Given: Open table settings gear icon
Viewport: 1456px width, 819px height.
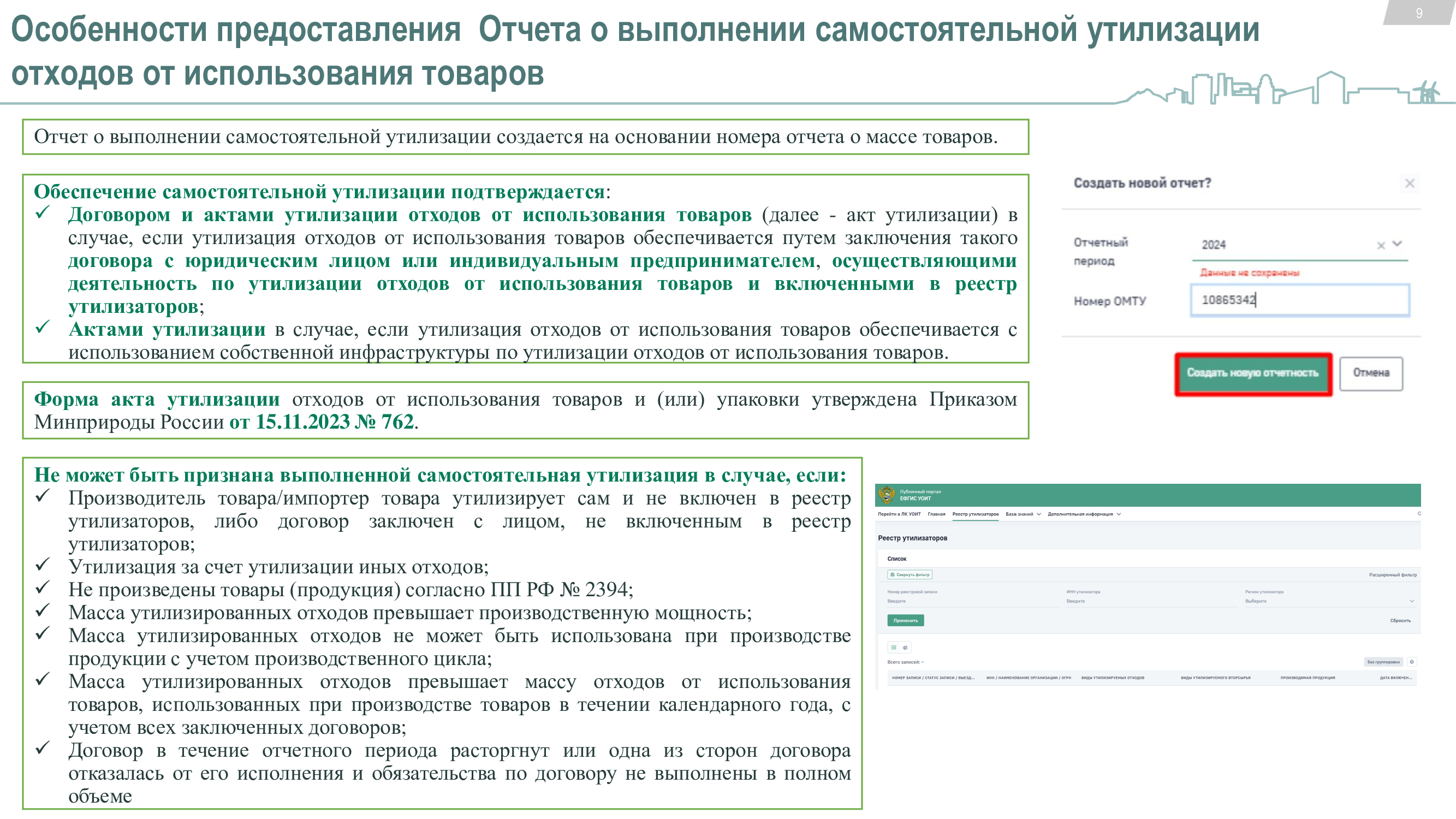Looking at the screenshot, I should (1411, 661).
